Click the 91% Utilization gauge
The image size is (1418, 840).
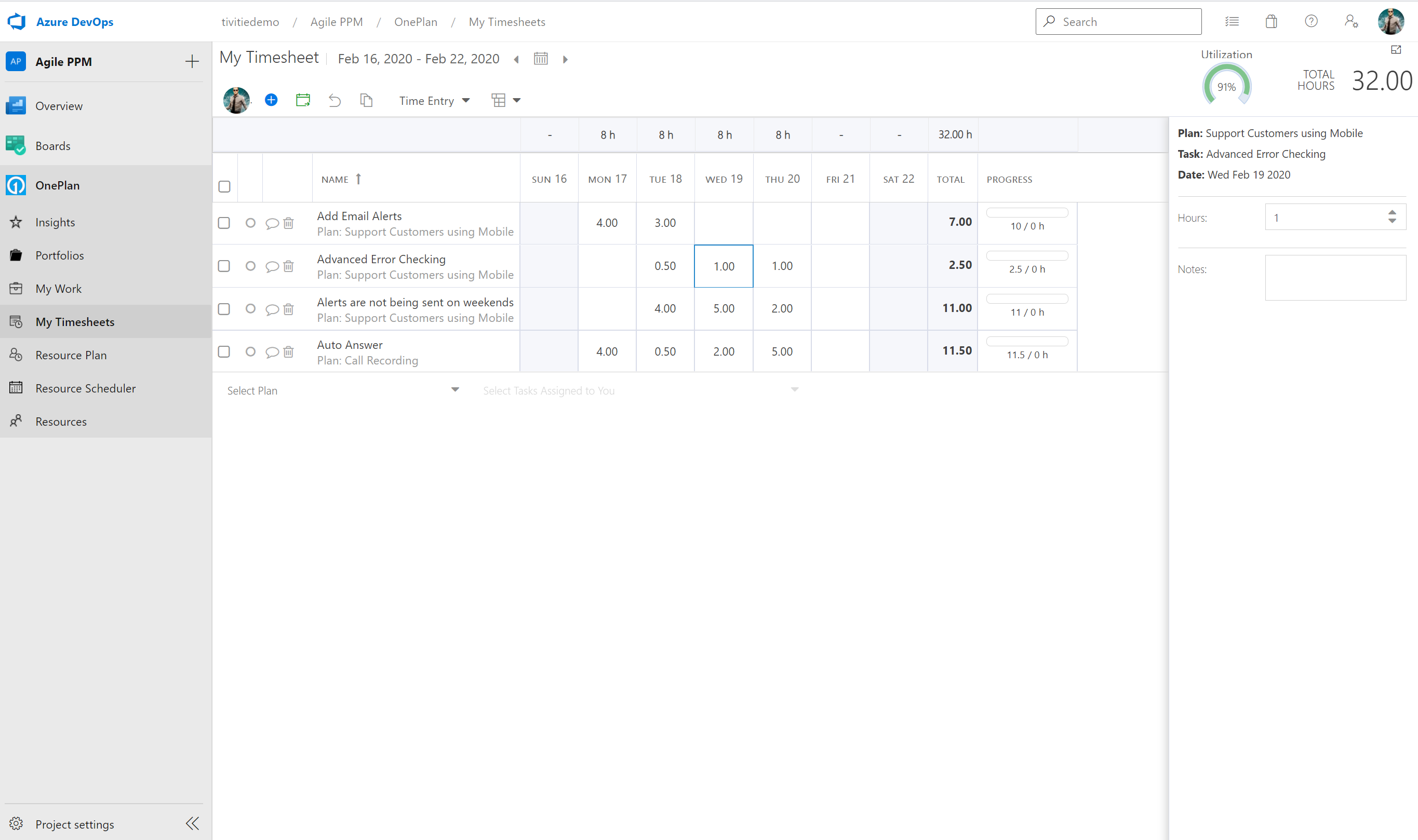click(1226, 85)
